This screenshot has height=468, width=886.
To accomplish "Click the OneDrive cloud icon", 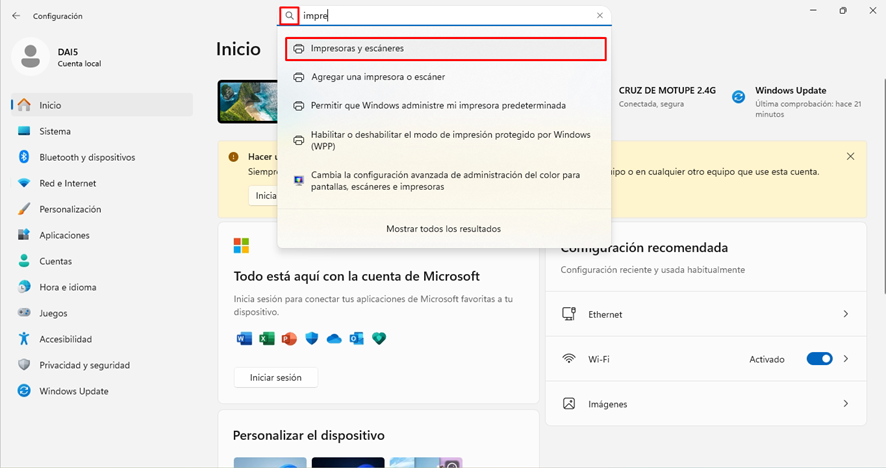I will 334,339.
